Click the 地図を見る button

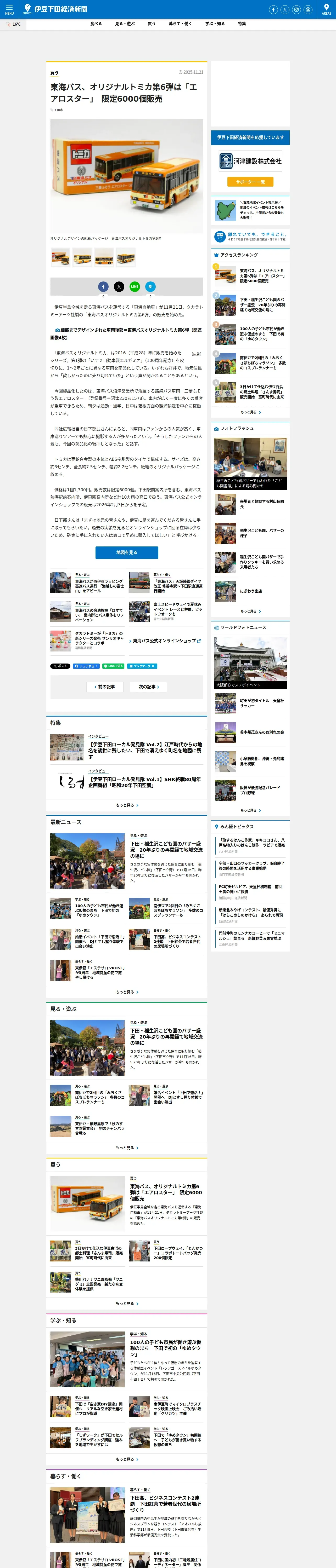pyautogui.click(x=127, y=553)
